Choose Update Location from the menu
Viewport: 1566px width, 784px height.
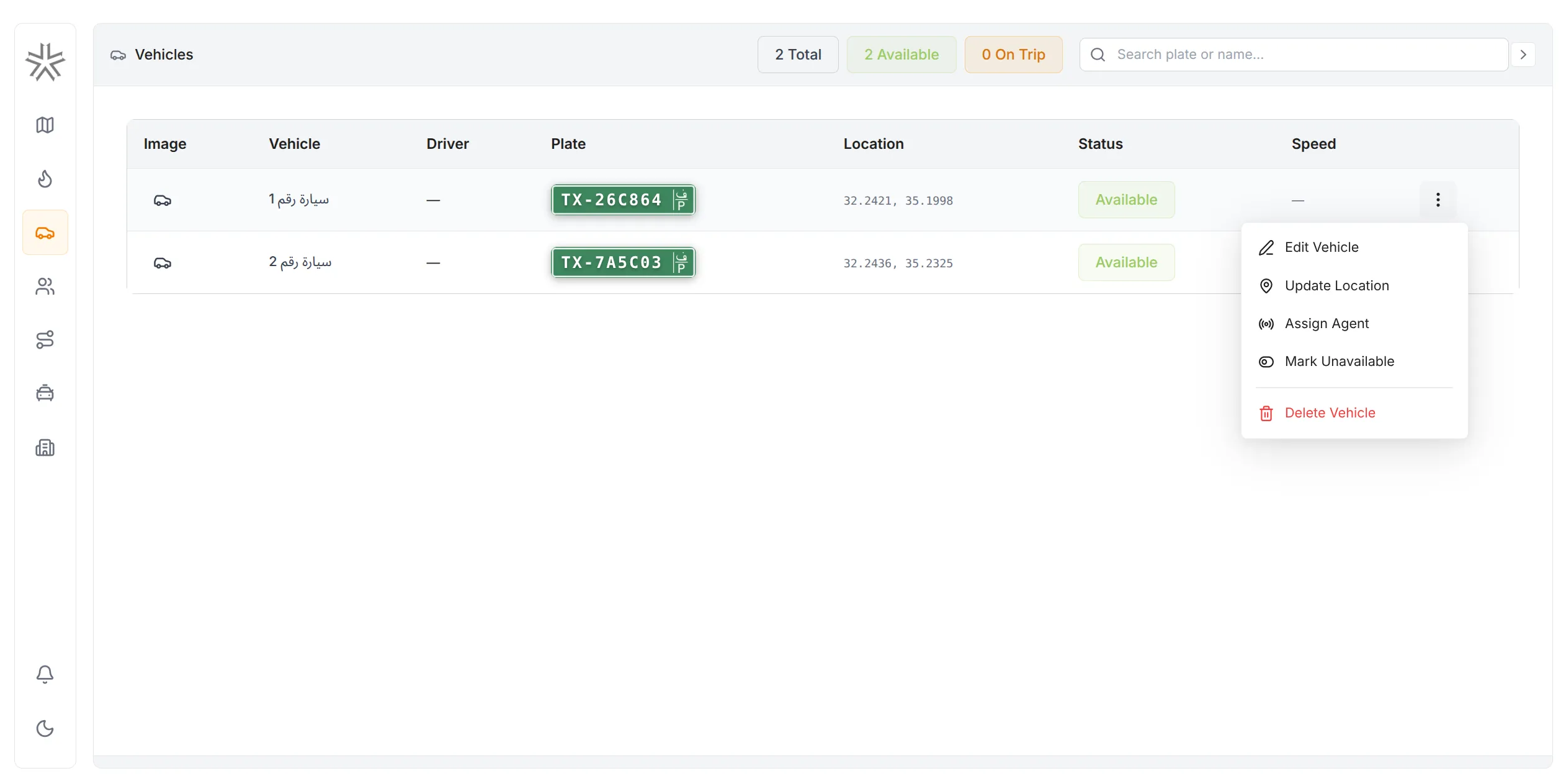[1354, 286]
